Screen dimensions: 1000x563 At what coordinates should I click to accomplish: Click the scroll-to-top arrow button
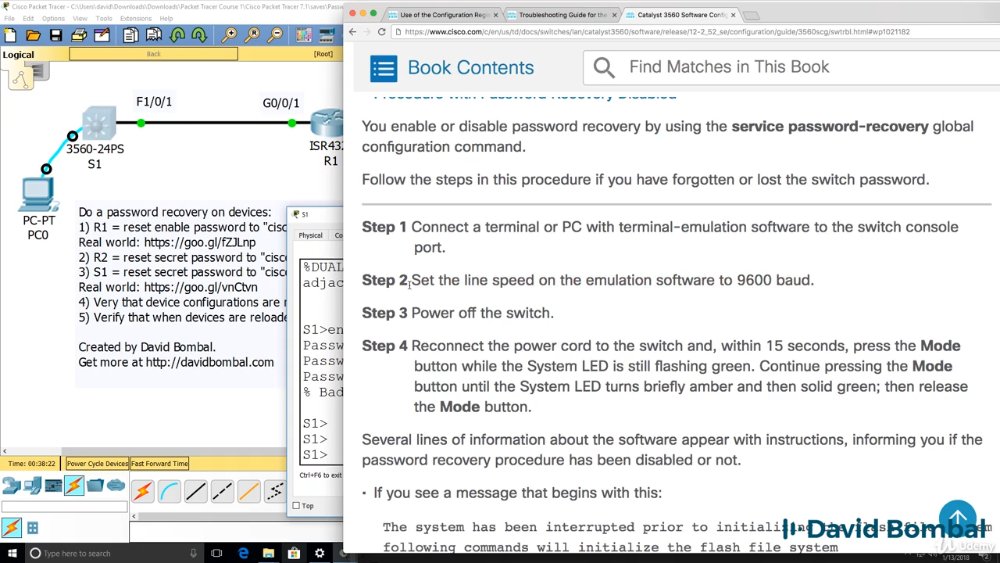957,518
